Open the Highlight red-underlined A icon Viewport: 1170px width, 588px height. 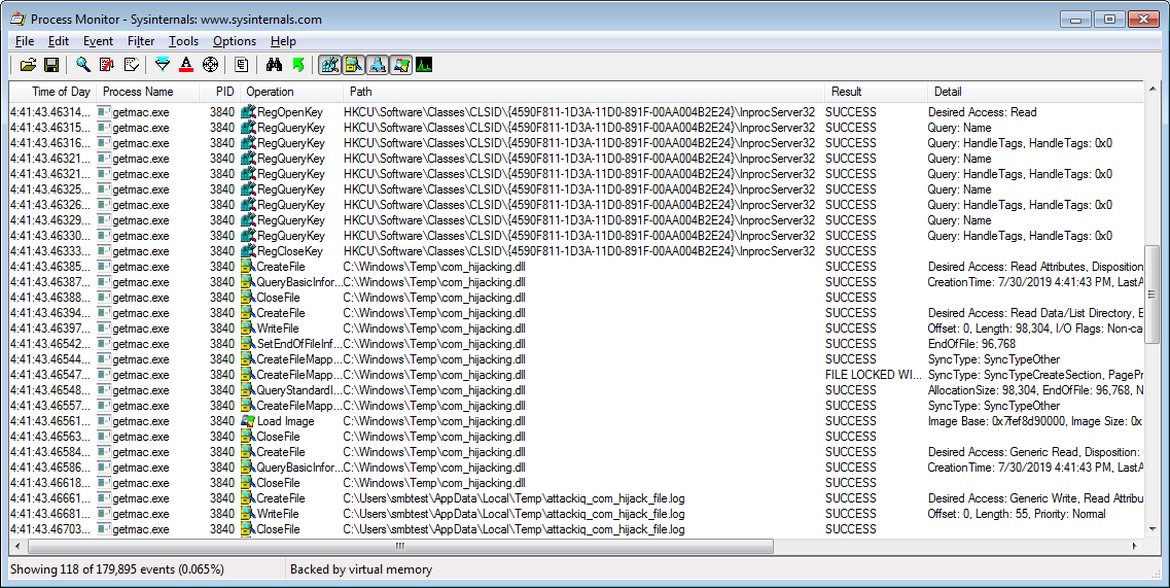point(186,65)
